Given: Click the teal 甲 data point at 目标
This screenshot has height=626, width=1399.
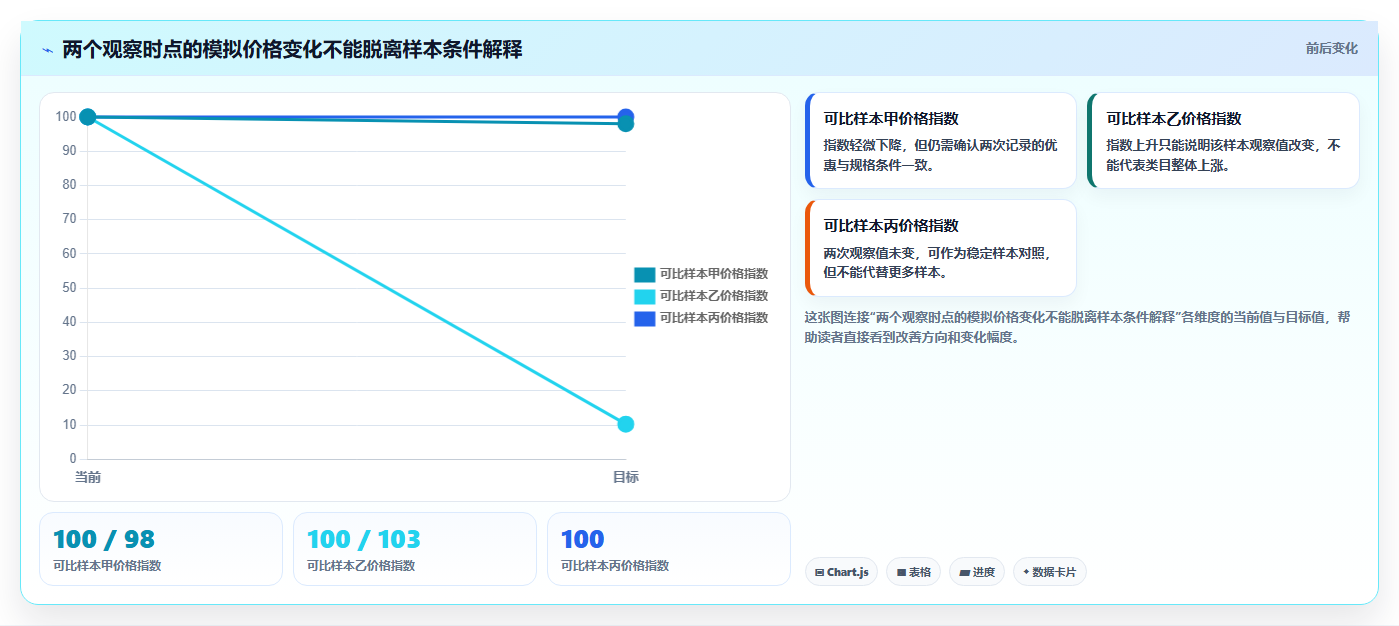Looking at the screenshot, I should click(x=626, y=124).
